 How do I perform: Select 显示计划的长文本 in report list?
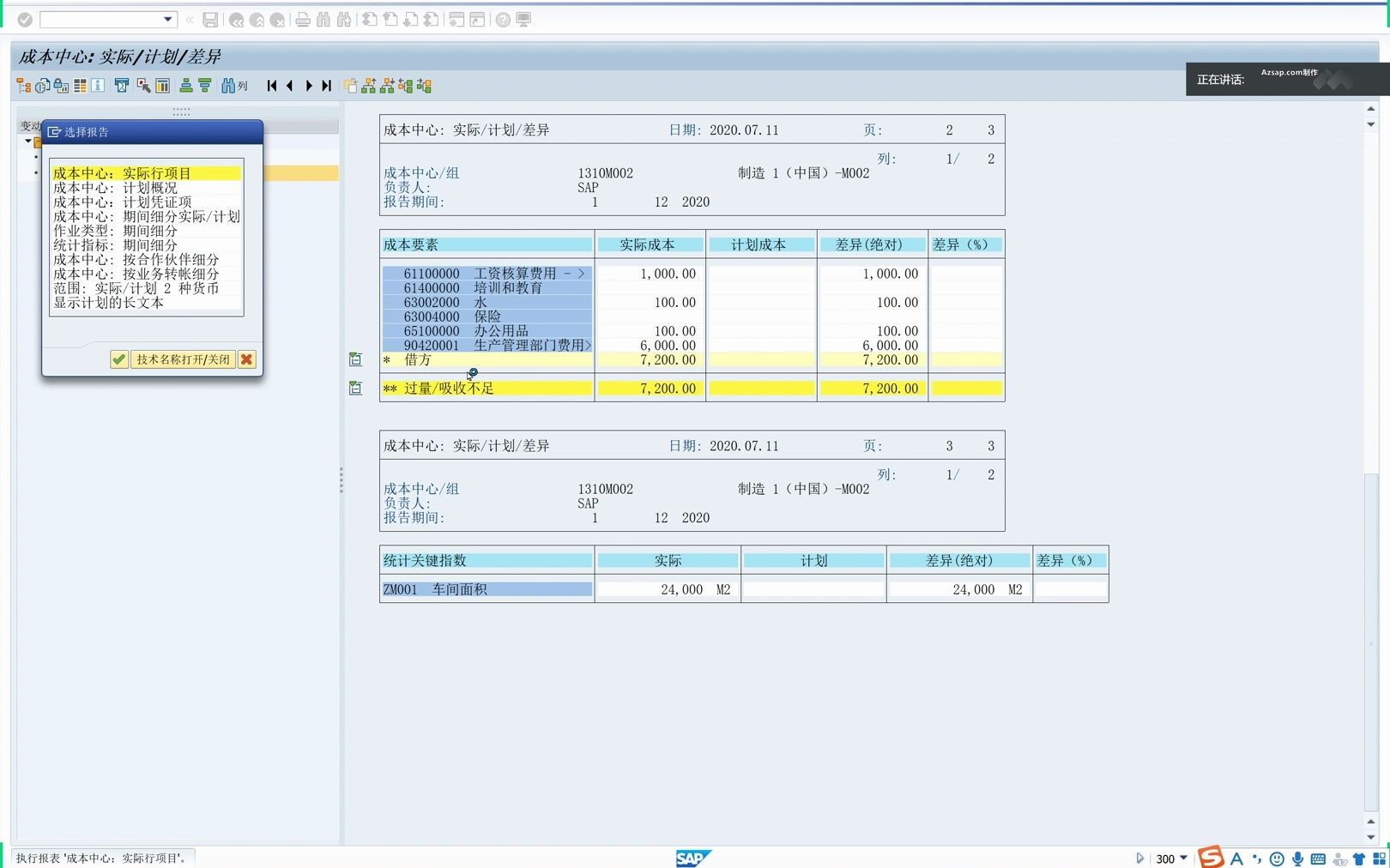click(x=146, y=303)
